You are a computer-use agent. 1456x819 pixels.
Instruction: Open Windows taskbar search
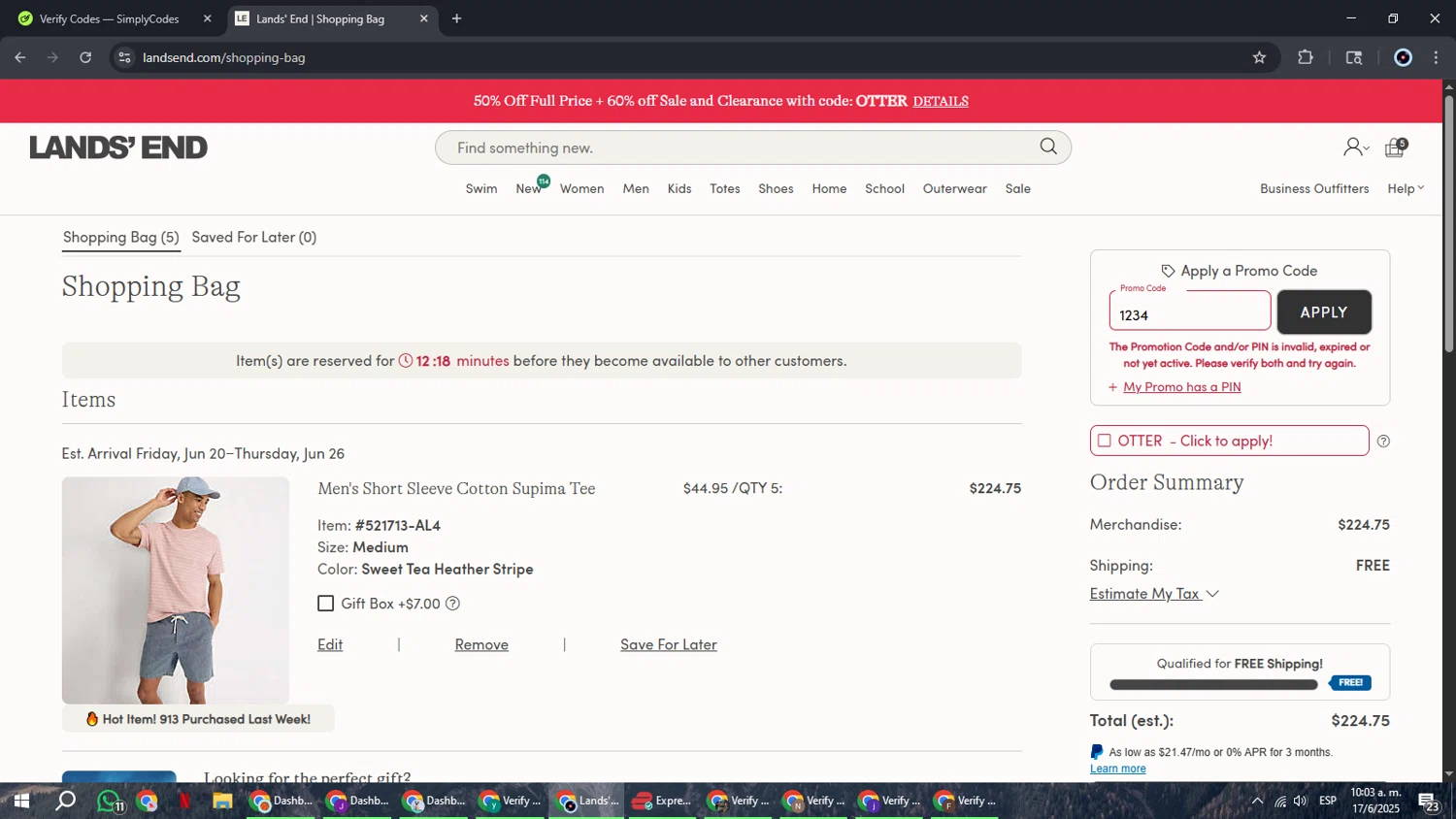[x=66, y=802]
